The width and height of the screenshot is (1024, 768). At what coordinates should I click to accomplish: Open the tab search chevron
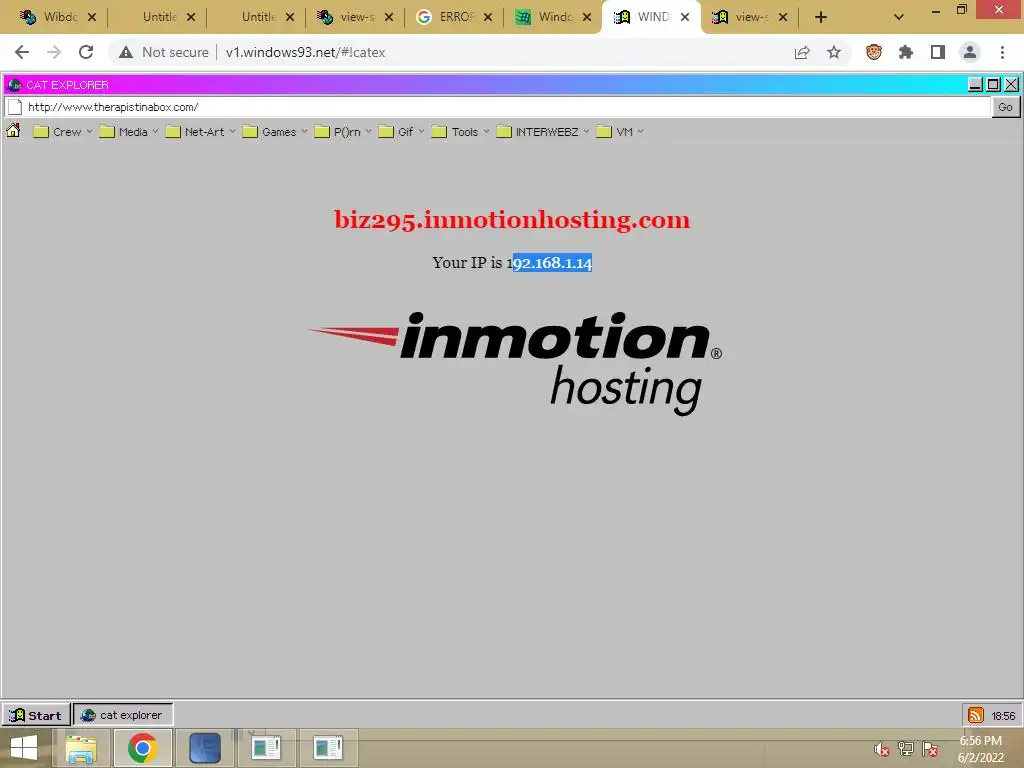pos(899,17)
